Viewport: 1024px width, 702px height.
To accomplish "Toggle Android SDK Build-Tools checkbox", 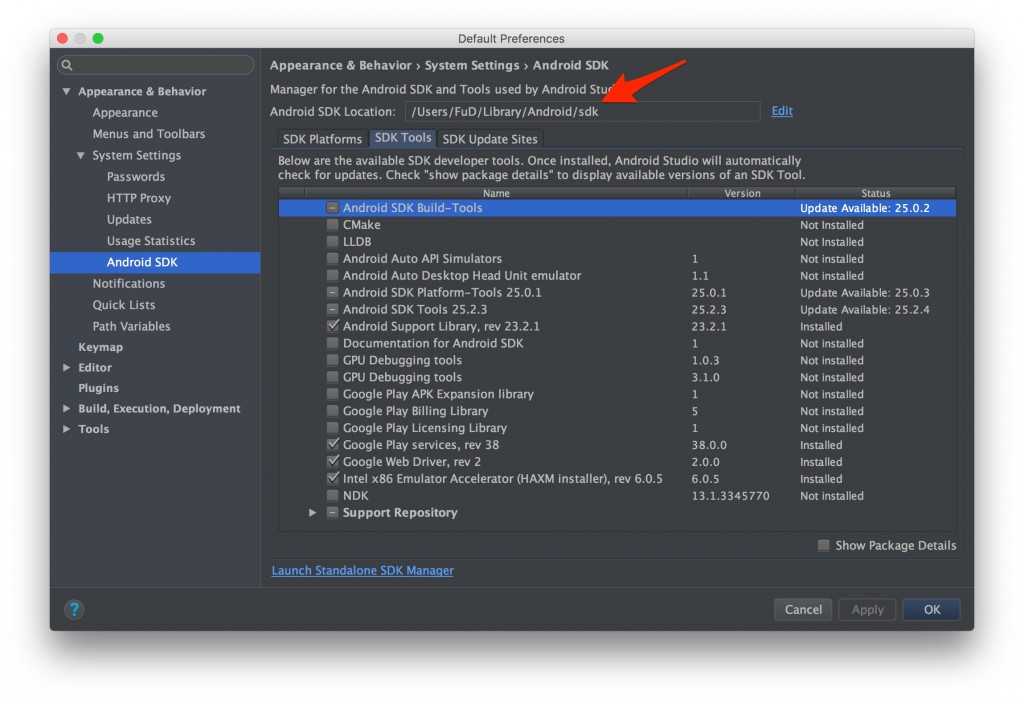I will point(332,208).
